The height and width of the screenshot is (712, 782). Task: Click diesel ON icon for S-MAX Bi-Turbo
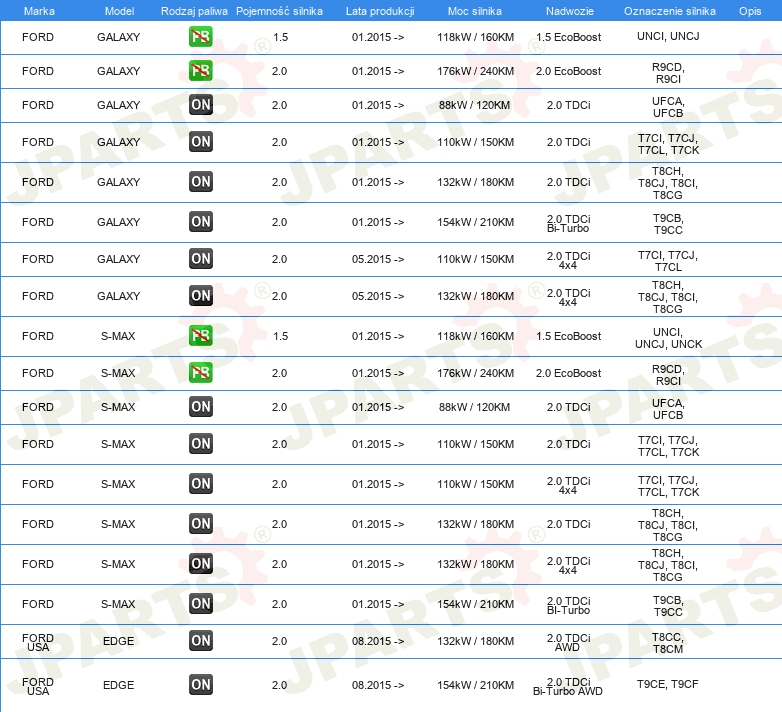[x=200, y=604]
